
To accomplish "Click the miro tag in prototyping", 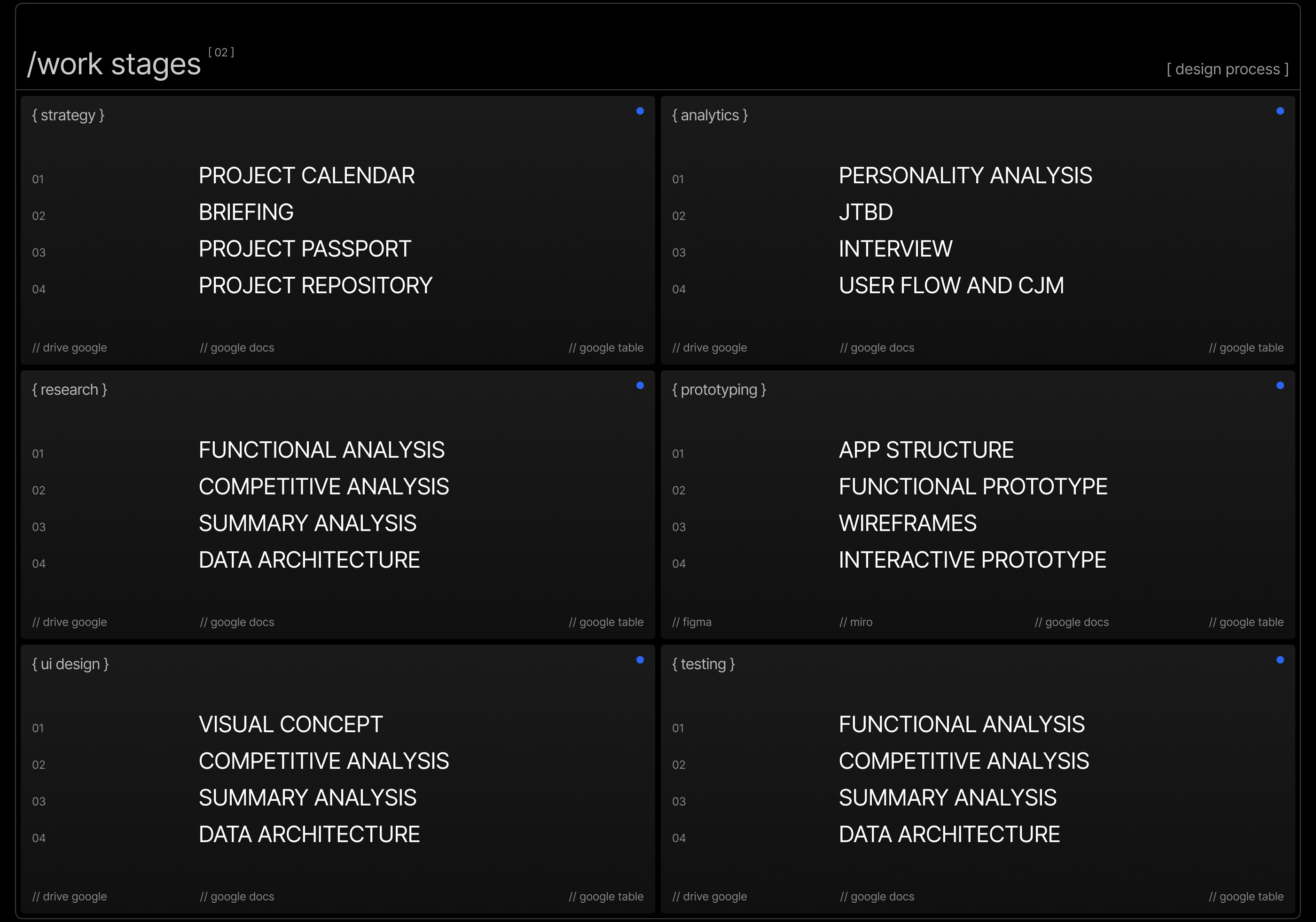I will (x=856, y=622).
